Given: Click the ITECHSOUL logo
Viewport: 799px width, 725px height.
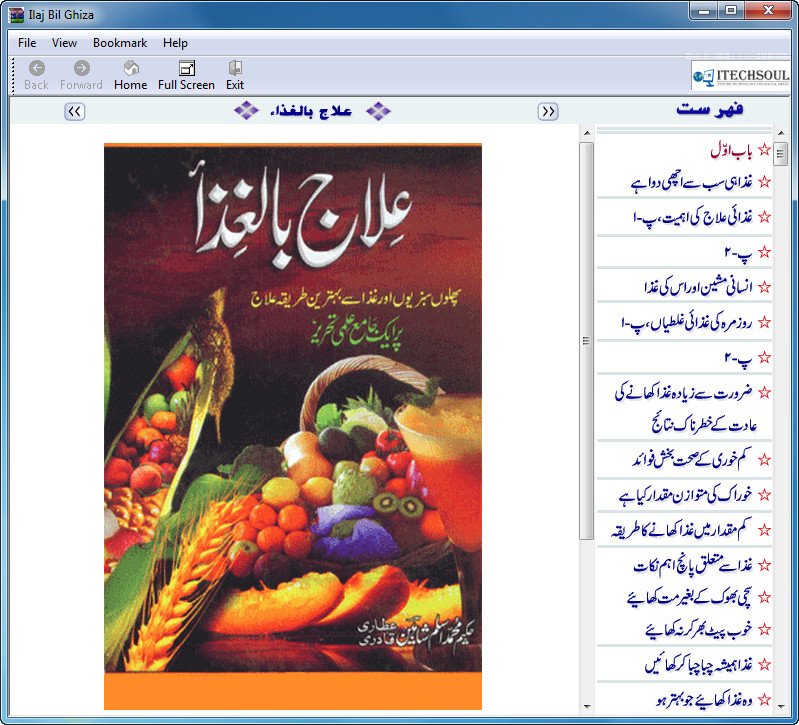Looking at the screenshot, I should tap(740, 76).
